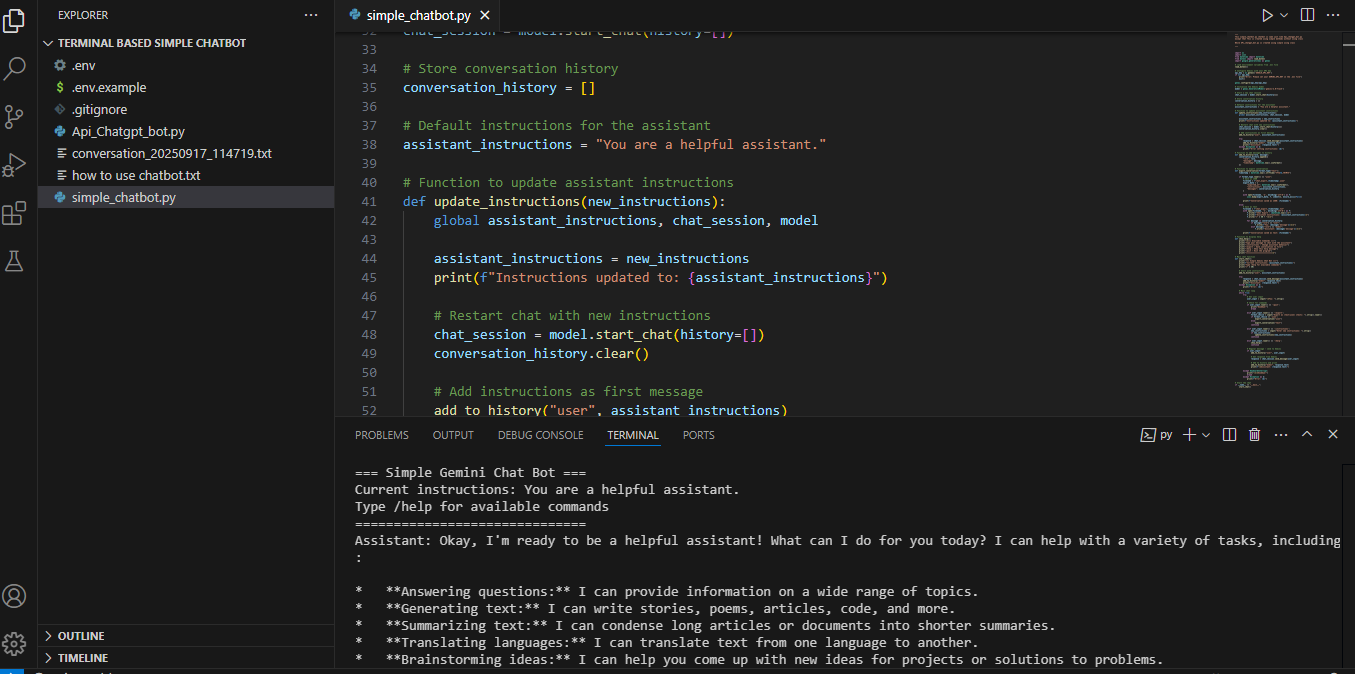Image resolution: width=1355 pixels, height=674 pixels.
Task: Switch to the DEBUG CONSOLE tab
Action: (540, 435)
